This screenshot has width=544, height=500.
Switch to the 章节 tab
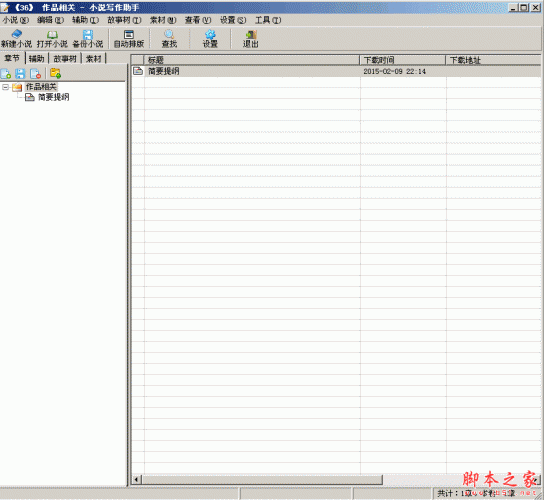(12, 58)
